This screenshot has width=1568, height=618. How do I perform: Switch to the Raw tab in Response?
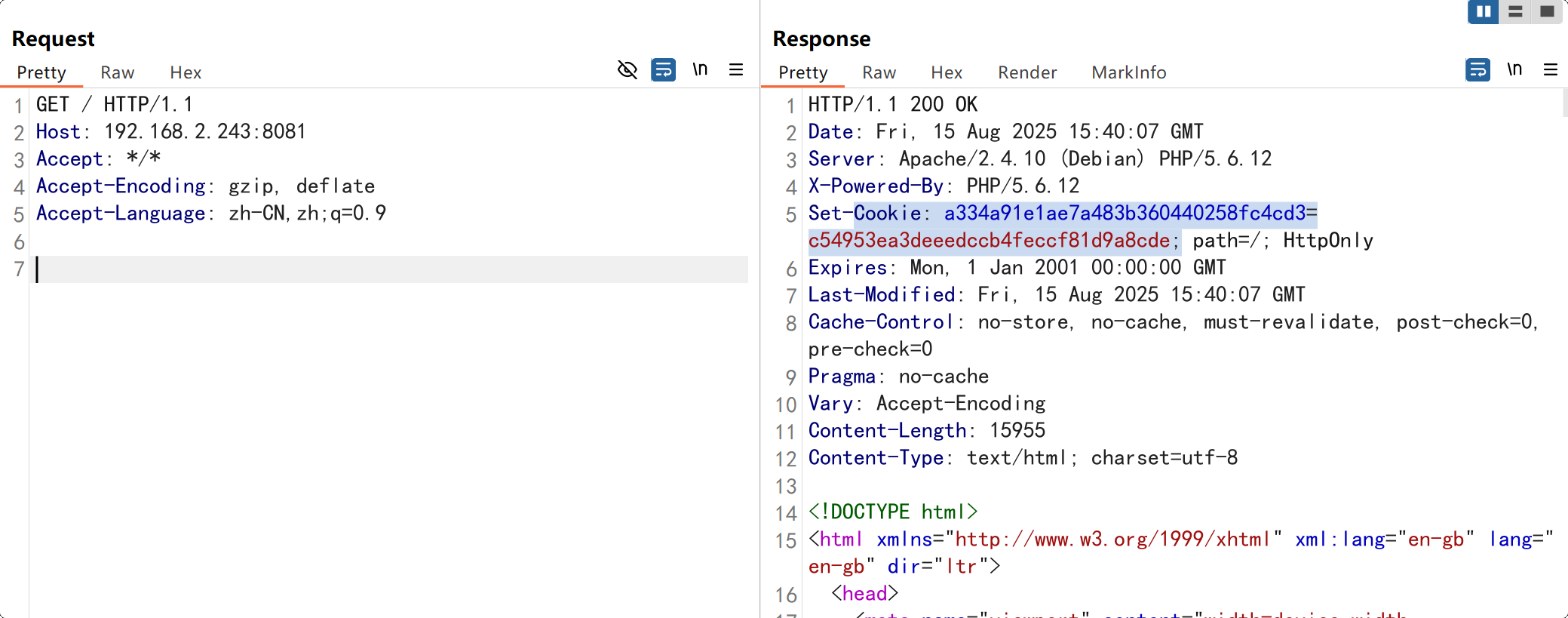coord(879,72)
